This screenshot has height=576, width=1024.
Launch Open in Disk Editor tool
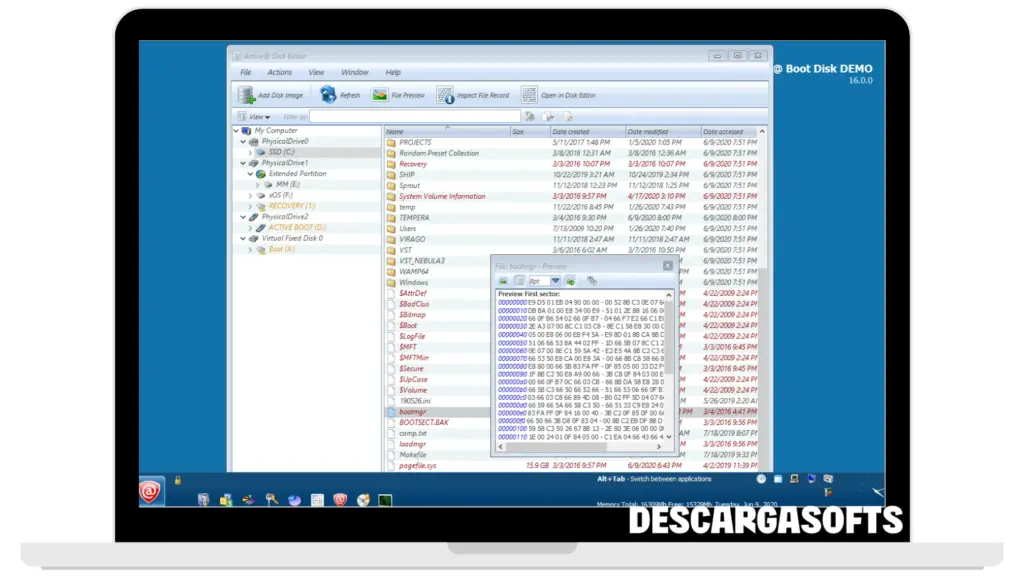coord(529,95)
